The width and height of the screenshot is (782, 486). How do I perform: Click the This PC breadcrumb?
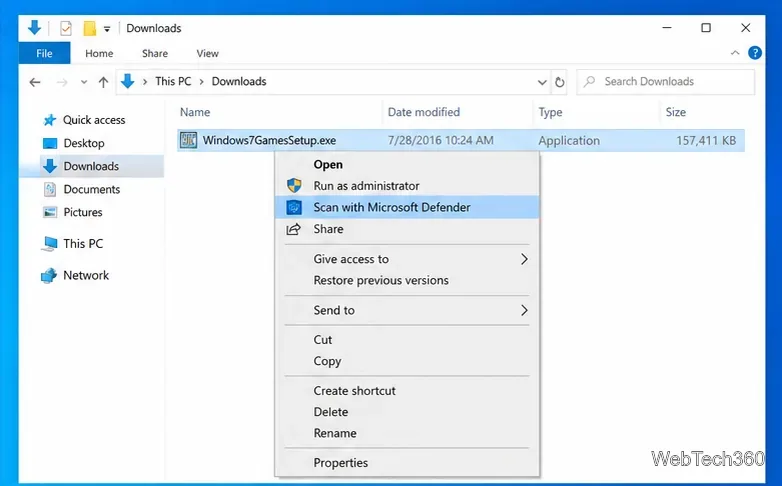coord(173,81)
